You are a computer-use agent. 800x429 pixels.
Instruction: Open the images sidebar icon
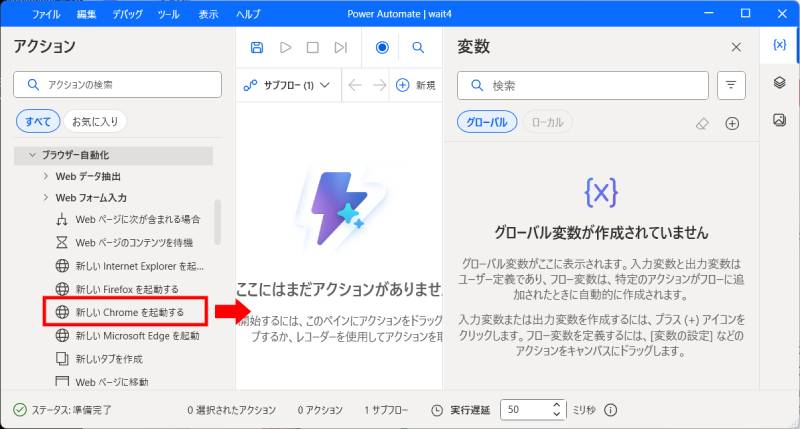[x=780, y=119]
